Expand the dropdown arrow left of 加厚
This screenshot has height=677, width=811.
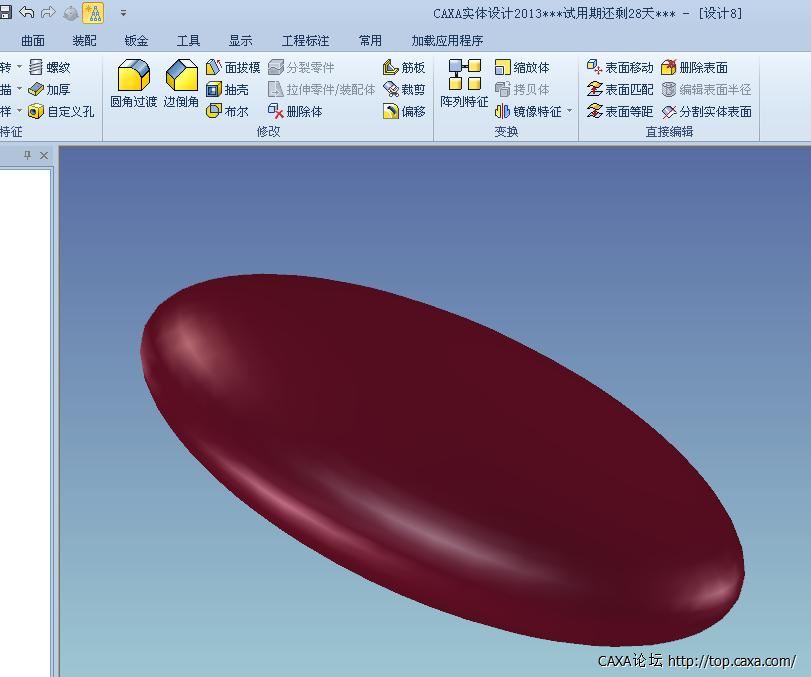pos(19,89)
